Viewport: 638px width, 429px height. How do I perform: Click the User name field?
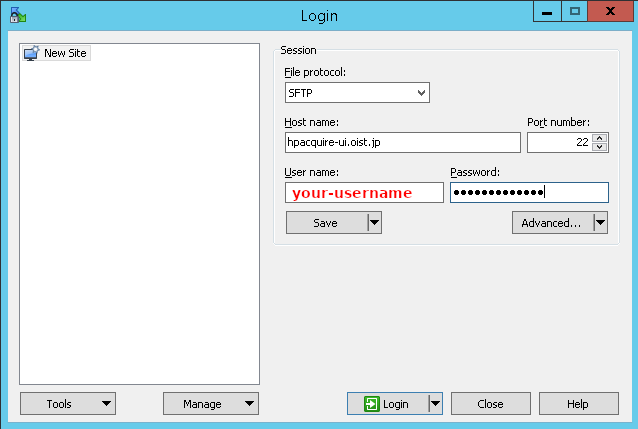coord(364,193)
